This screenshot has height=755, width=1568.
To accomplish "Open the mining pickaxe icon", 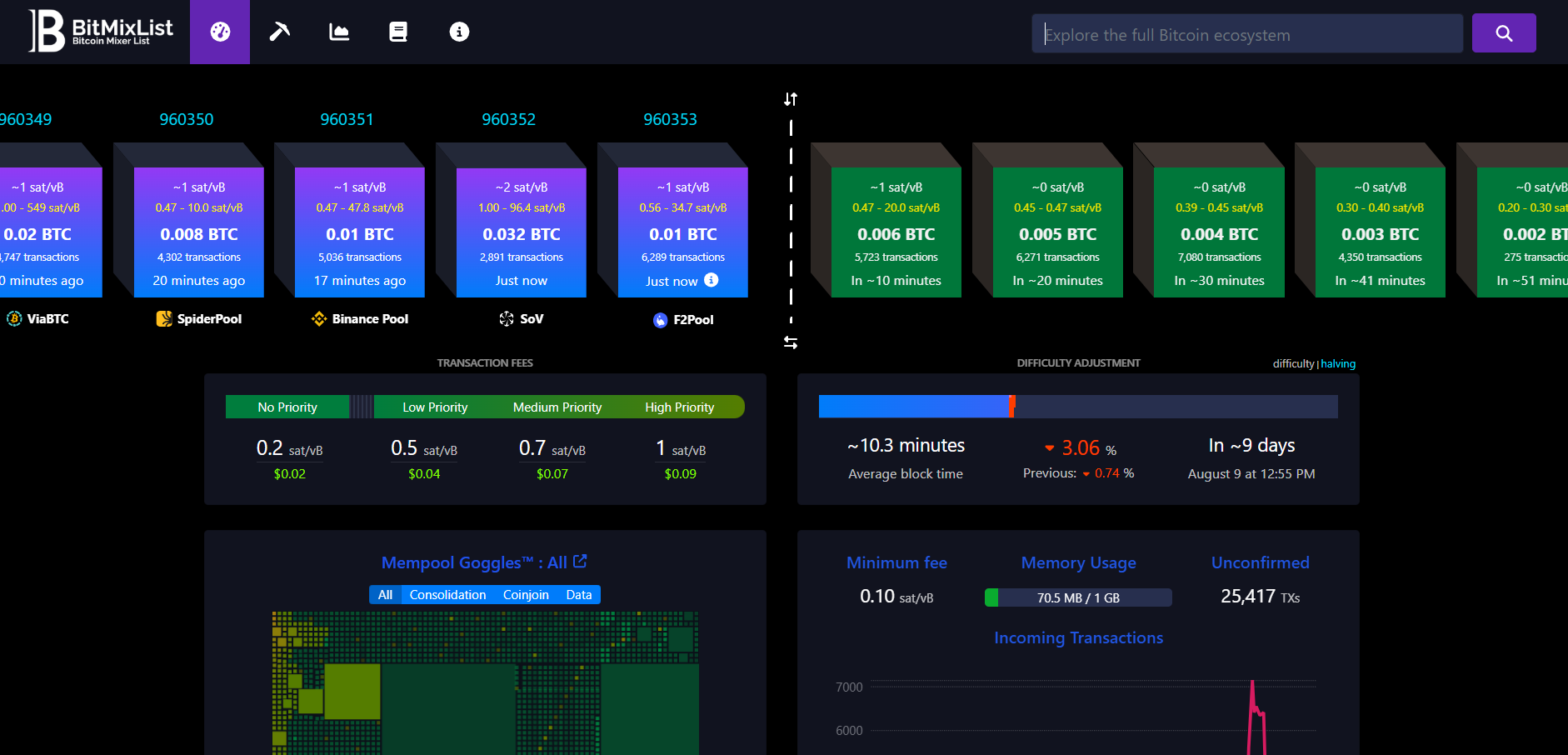I will pos(279,32).
